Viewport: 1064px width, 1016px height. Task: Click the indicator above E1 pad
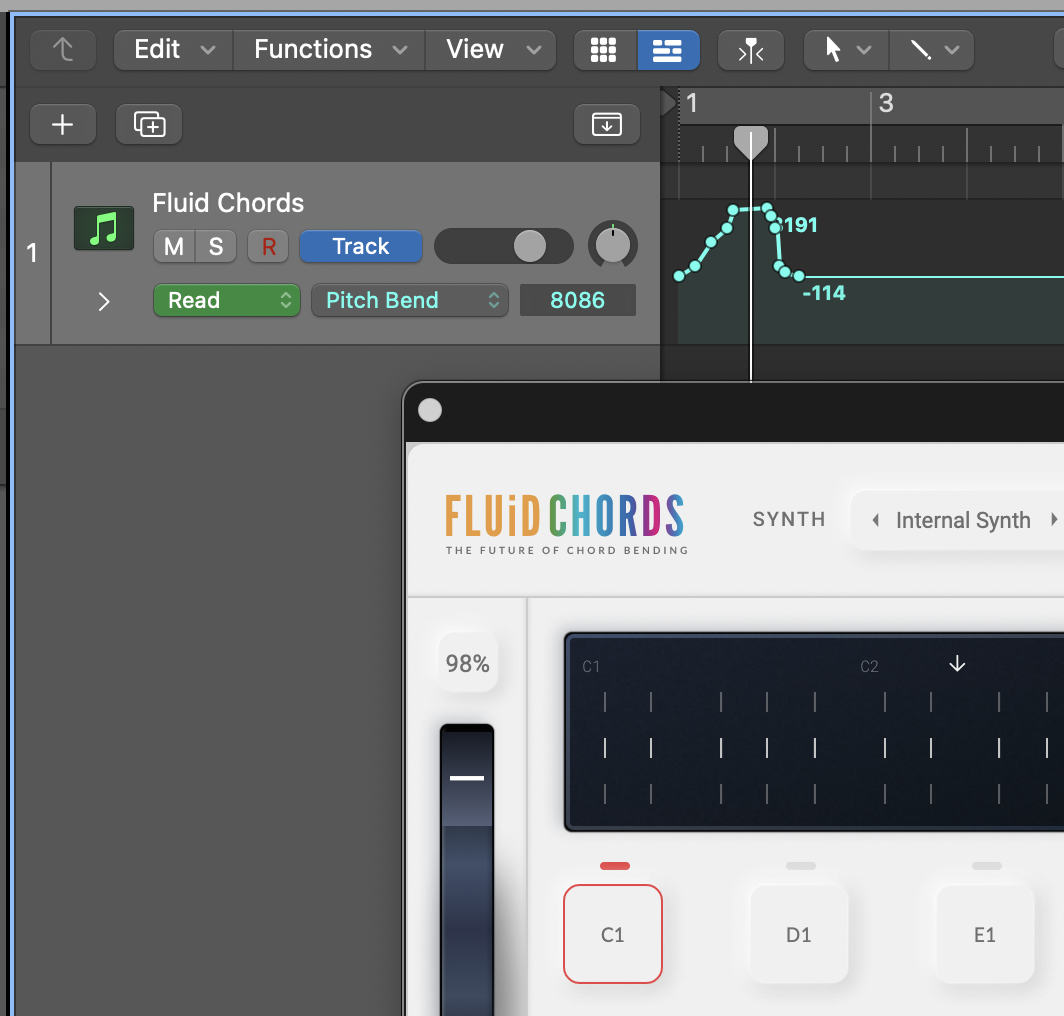pos(987,866)
